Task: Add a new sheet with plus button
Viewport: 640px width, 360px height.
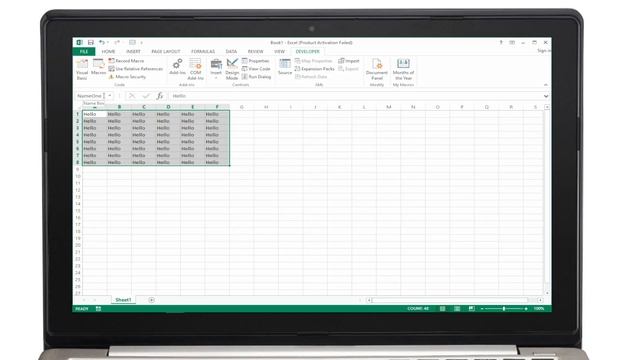Action: click(151, 300)
